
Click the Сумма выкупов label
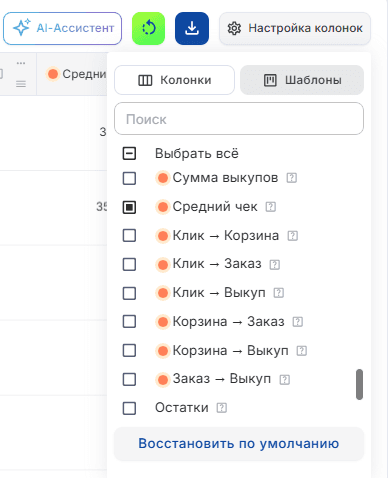tap(225, 178)
